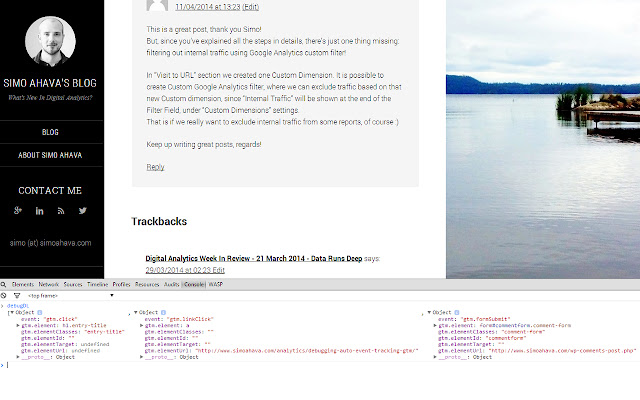Click gtm.elementTarget: undefined line

click(65, 344)
